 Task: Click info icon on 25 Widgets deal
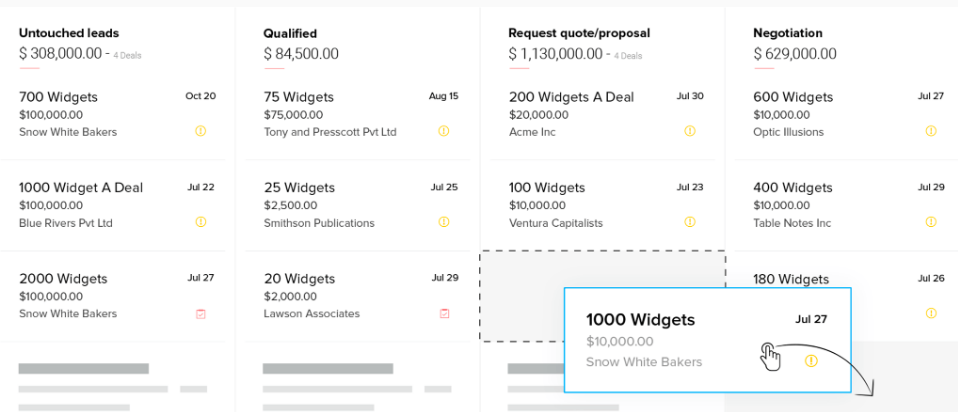coord(444,222)
